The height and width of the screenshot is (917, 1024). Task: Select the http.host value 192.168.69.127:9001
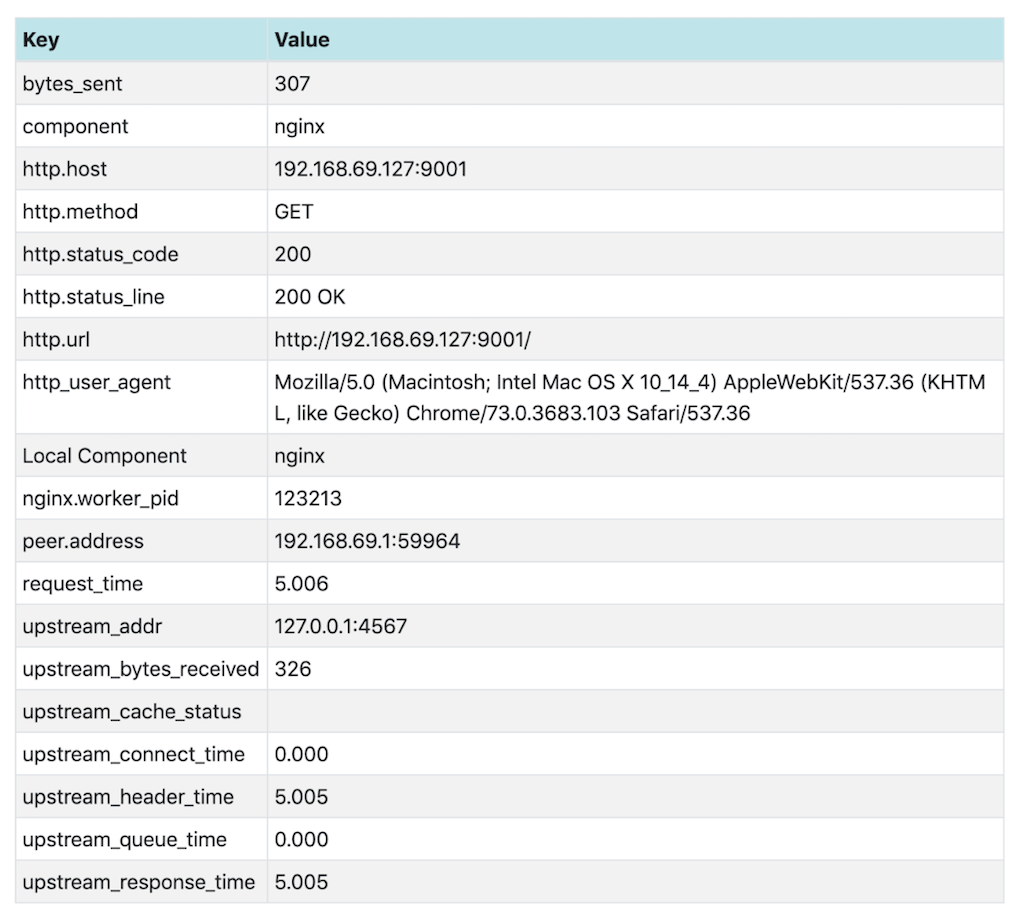click(370, 169)
